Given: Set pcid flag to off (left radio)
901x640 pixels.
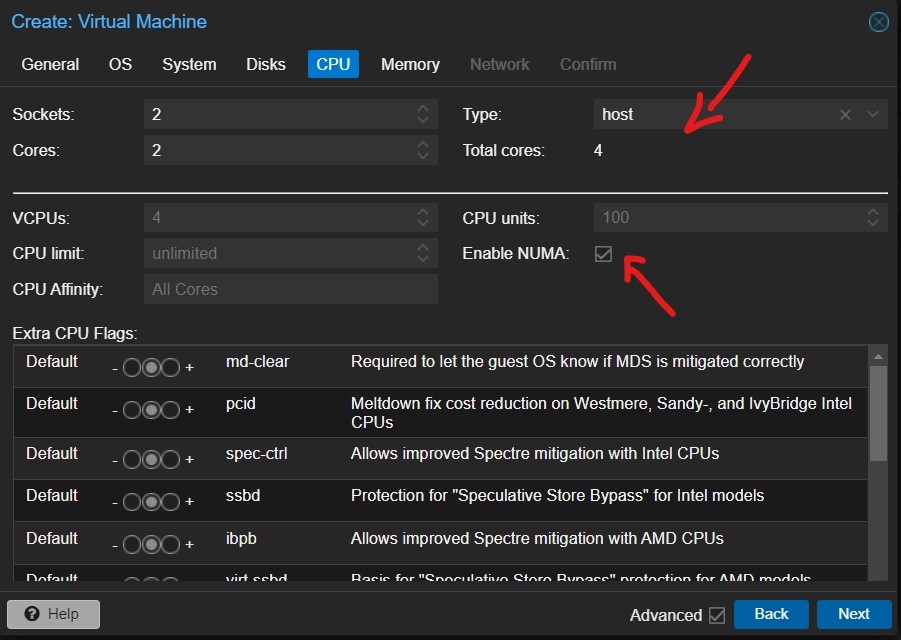Looking at the screenshot, I should (132, 409).
